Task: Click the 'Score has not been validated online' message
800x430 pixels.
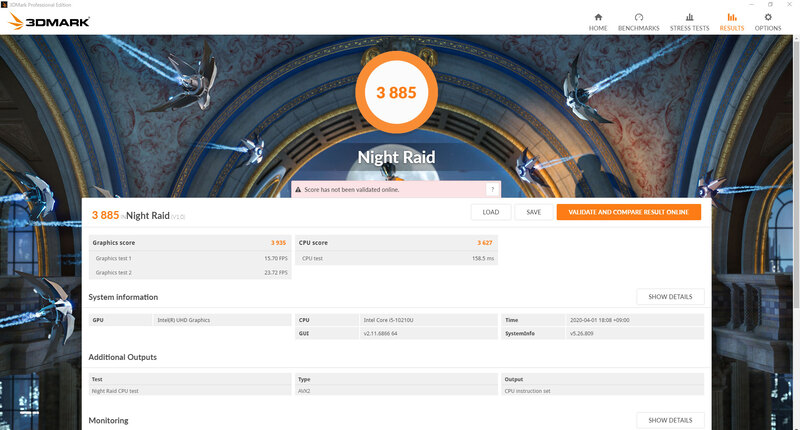Action: coord(352,190)
